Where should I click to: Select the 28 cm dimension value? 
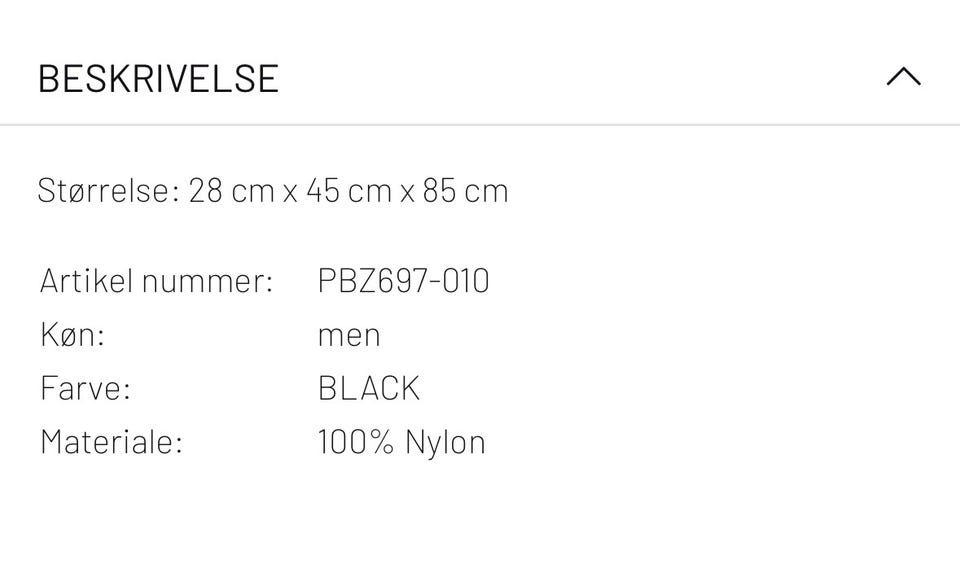point(230,190)
